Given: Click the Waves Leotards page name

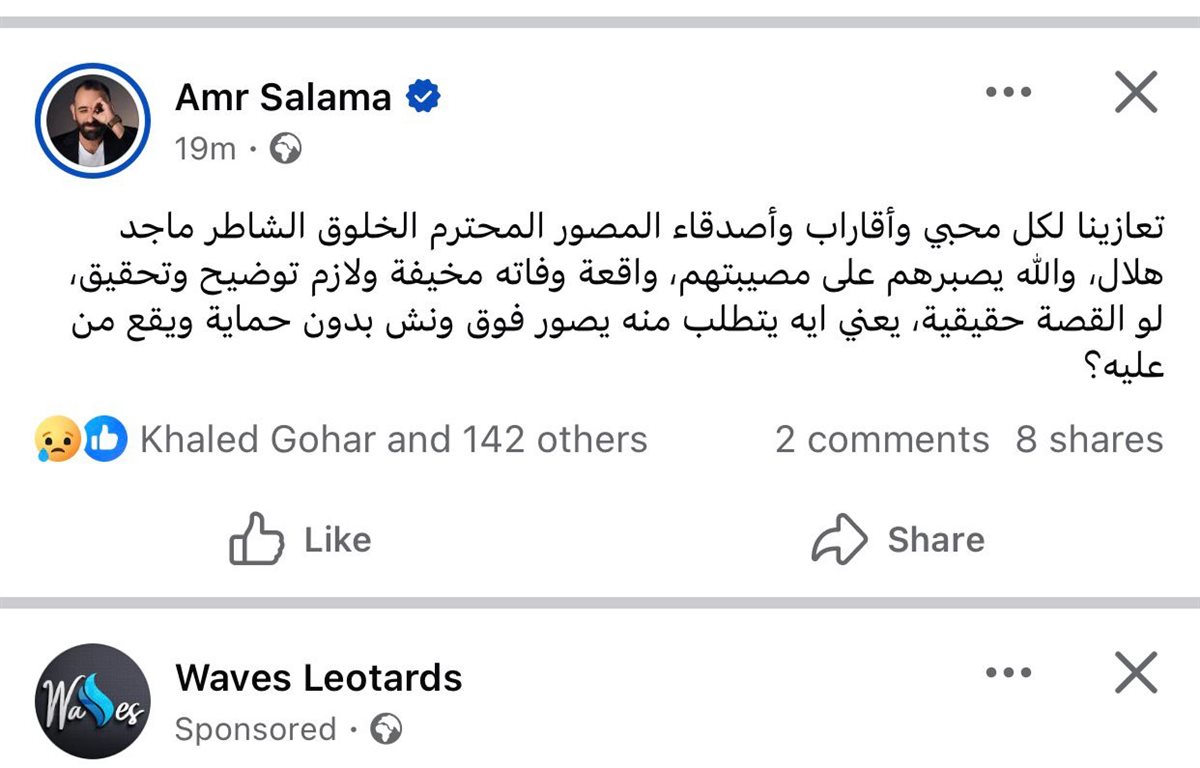Looking at the screenshot, I should [x=318, y=678].
